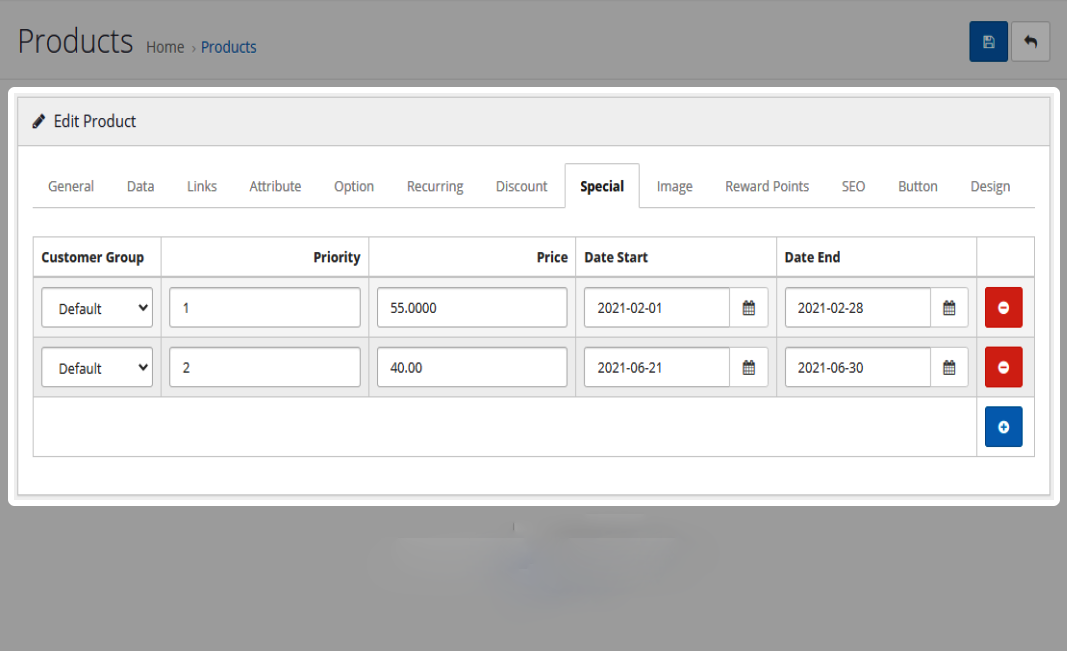Screen dimensions: 1067x651
Task: Open calendar for first row Date End
Action: click(x=949, y=308)
